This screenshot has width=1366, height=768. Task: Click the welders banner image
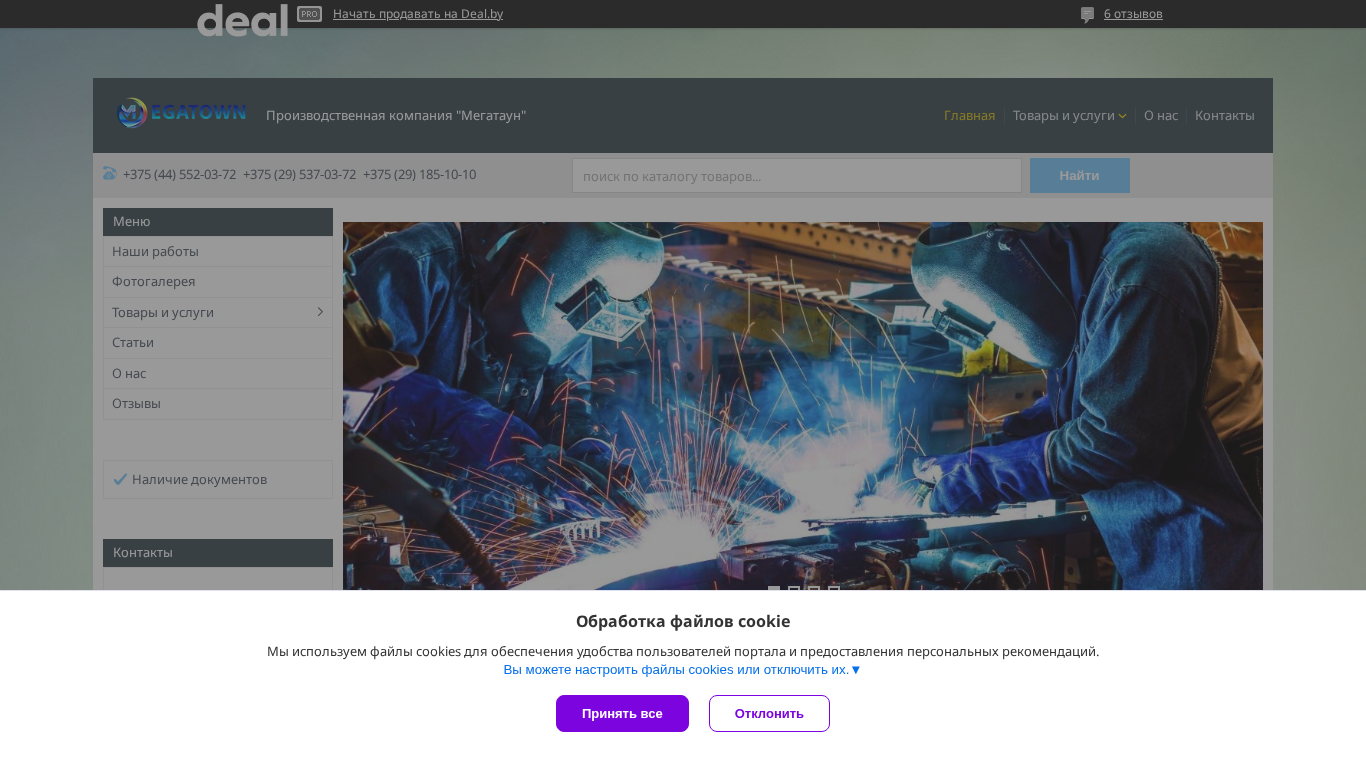[x=803, y=406]
